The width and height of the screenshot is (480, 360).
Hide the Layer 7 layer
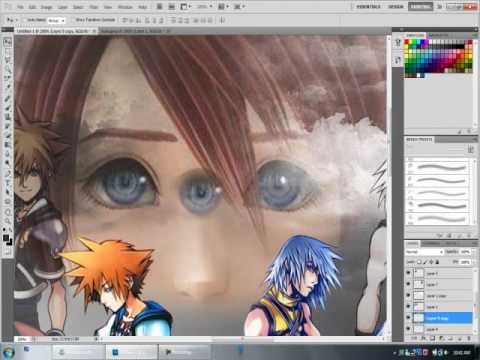coord(408,284)
